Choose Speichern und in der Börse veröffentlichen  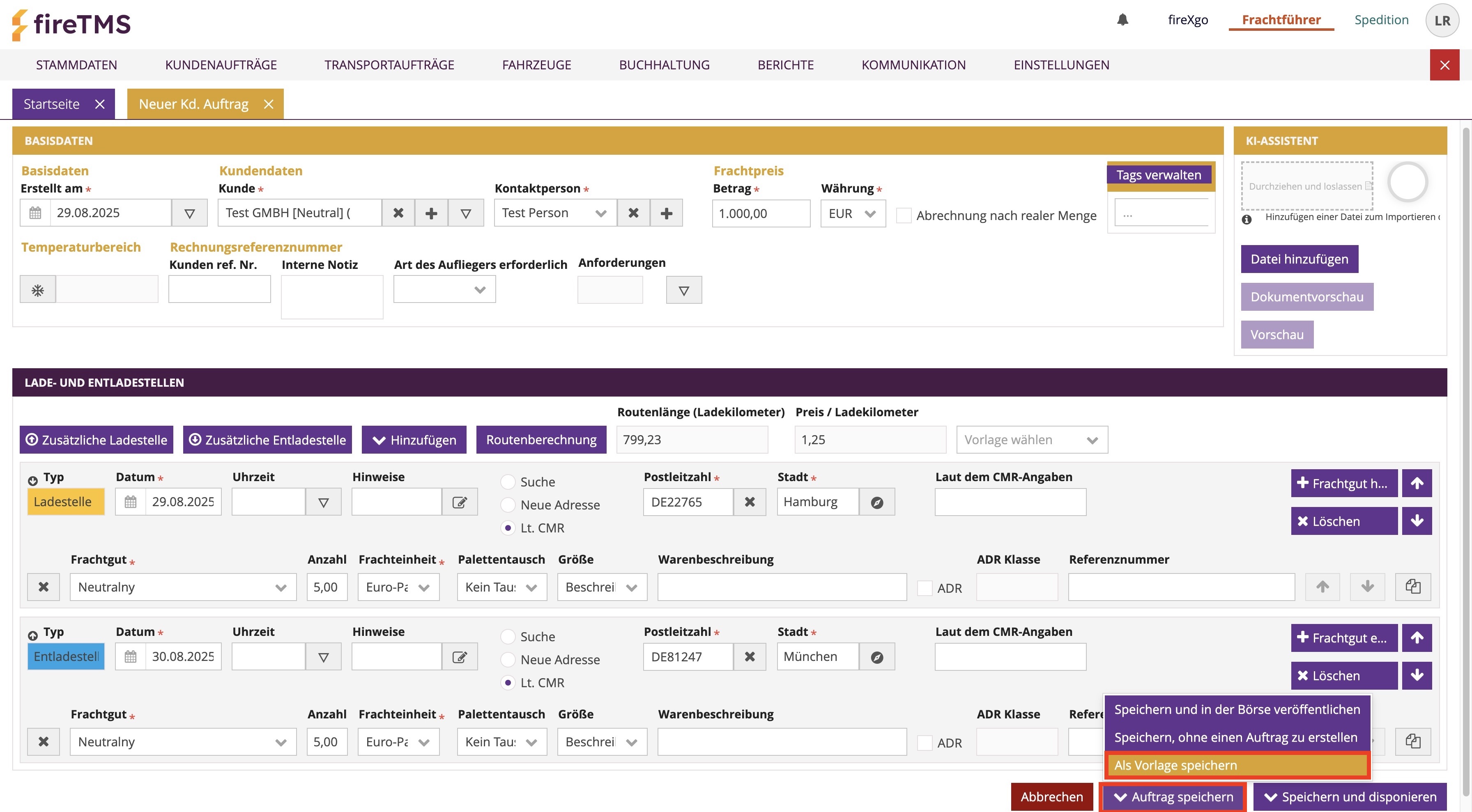pyautogui.click(x=1237, y=709)
